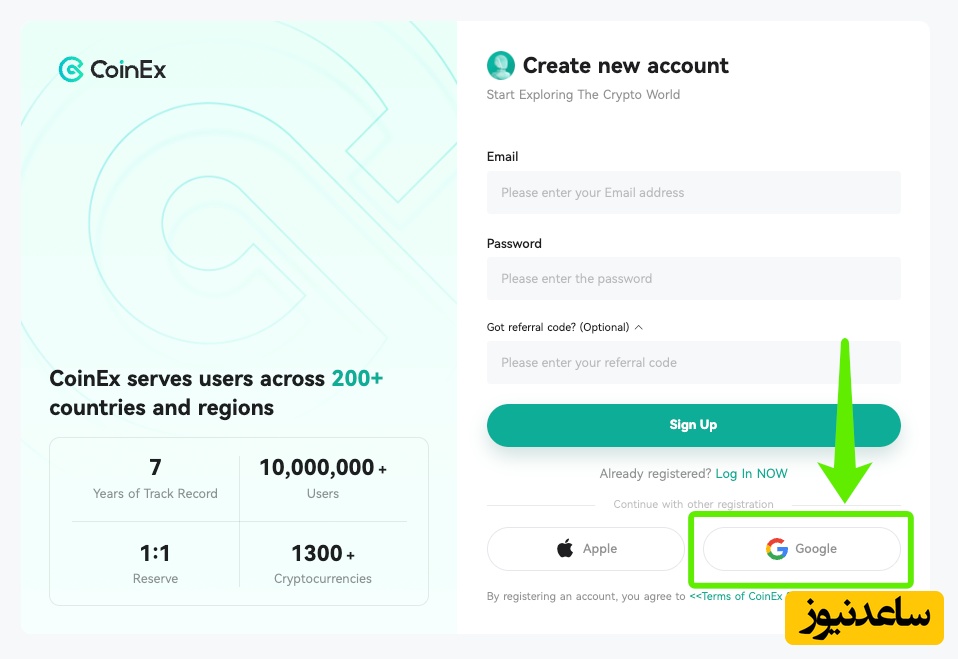Click the Create new account heading
This screenshot has height=659, width=958.
(625, 66)
